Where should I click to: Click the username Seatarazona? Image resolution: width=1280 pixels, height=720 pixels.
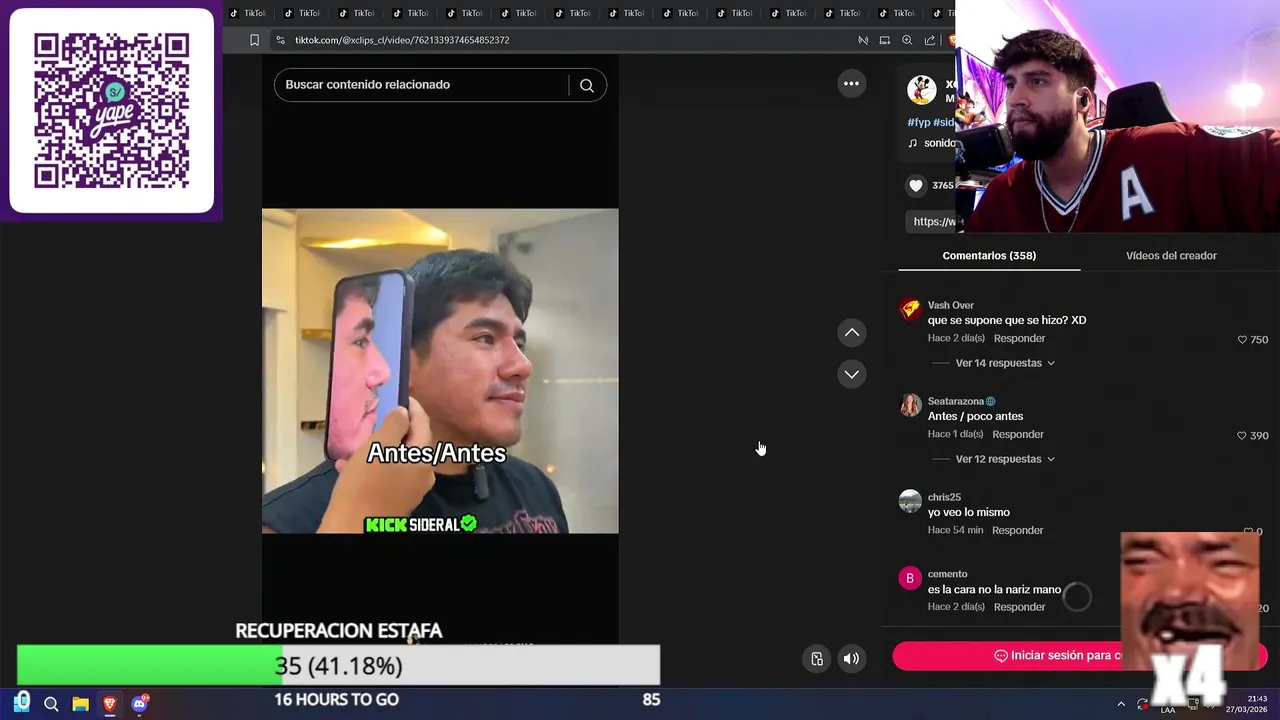[956, 401]
